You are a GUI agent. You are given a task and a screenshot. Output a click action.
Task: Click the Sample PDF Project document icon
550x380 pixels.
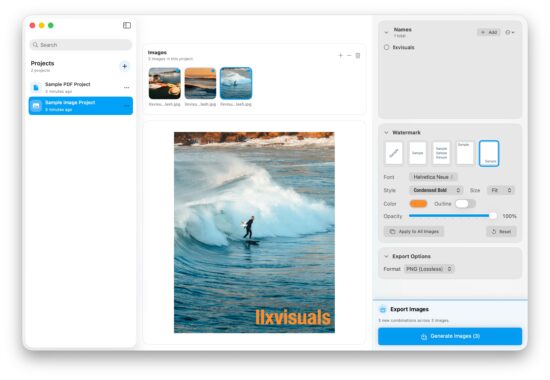coord(36,87)
